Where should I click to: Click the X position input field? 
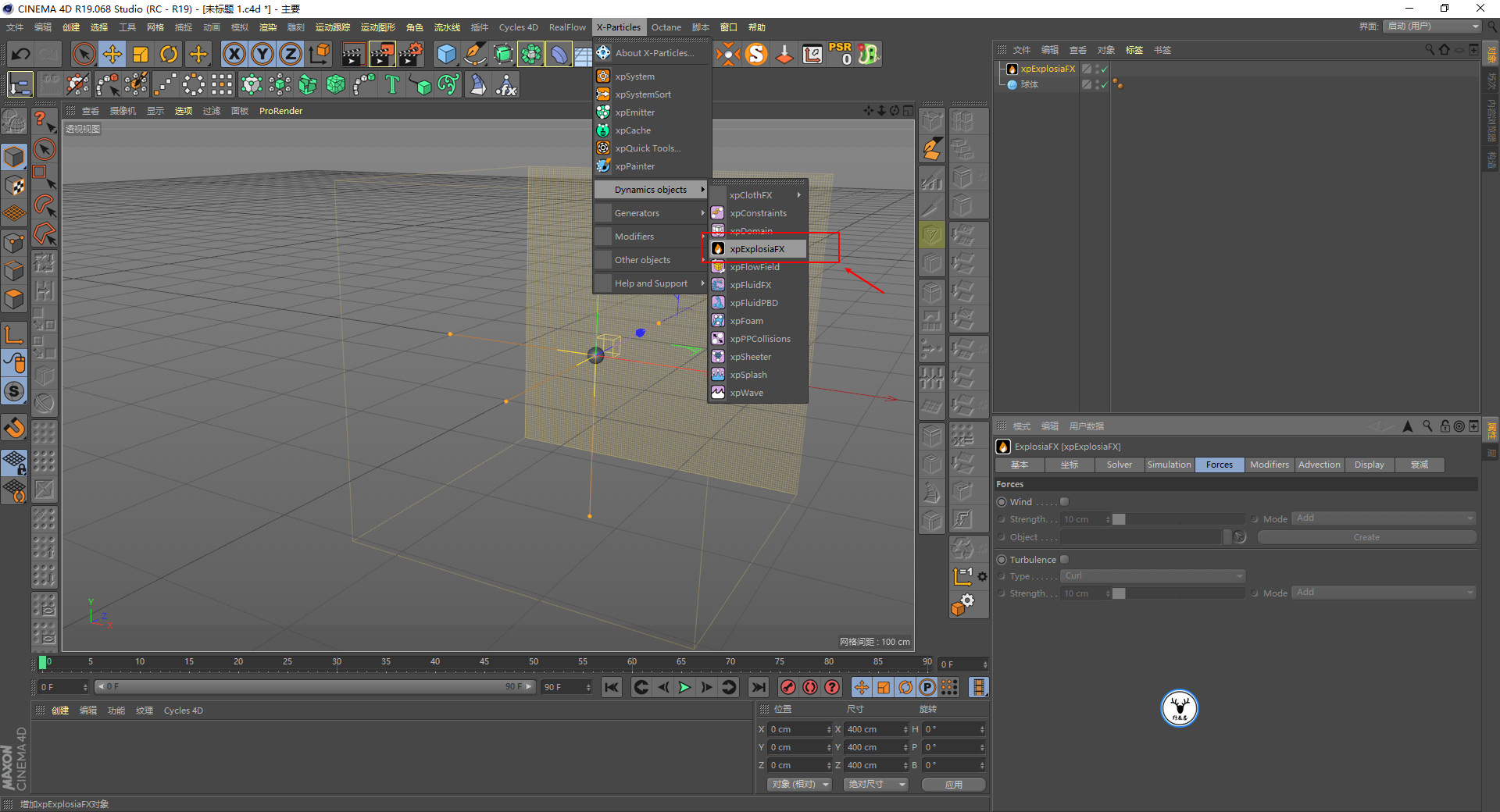point(800,729)
